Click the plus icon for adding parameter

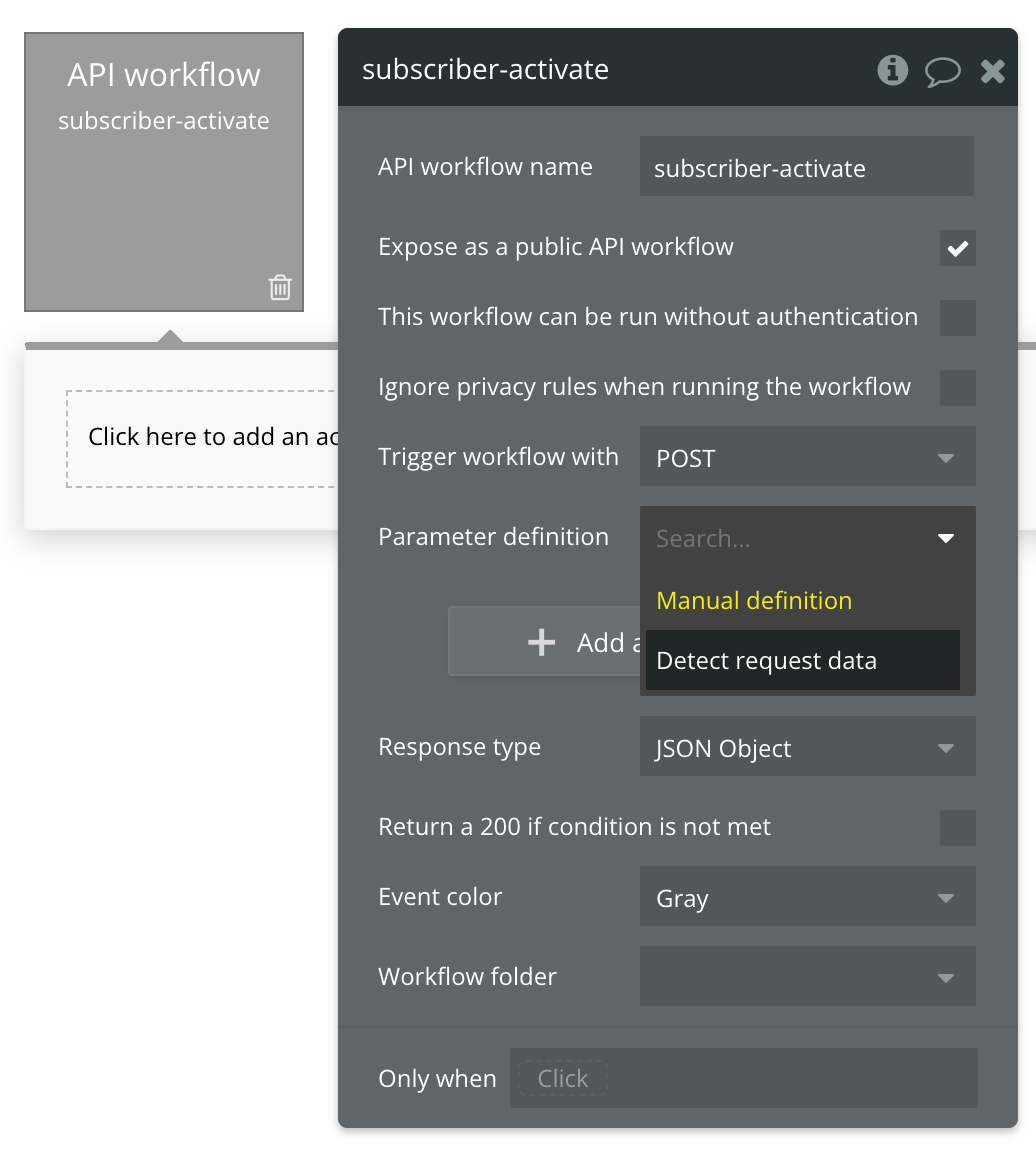[x=541, y=642]
